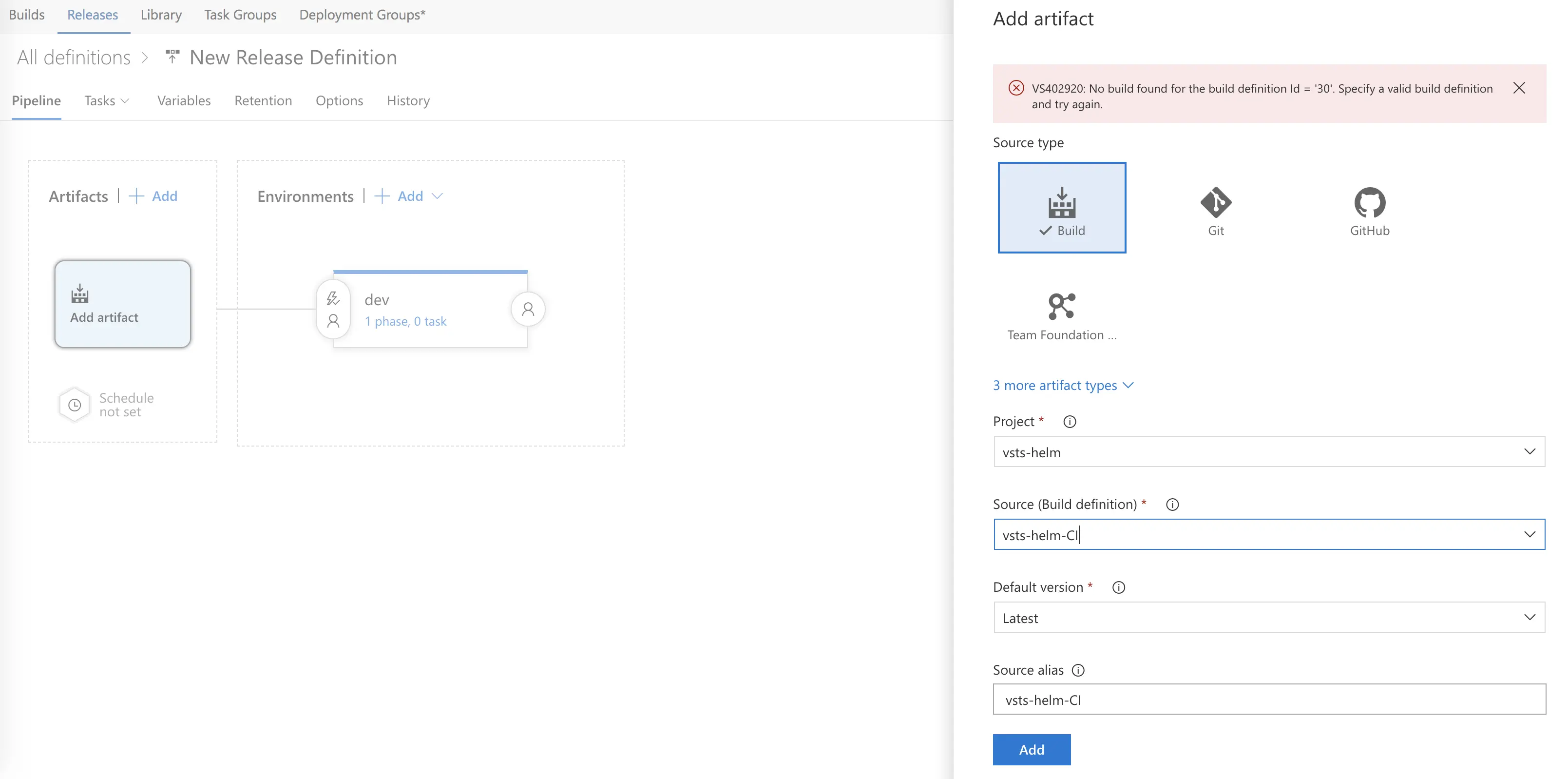Navigate to All definitions breadcrumb
This screenshot has width=1568, height=779.
click(74, 57)
